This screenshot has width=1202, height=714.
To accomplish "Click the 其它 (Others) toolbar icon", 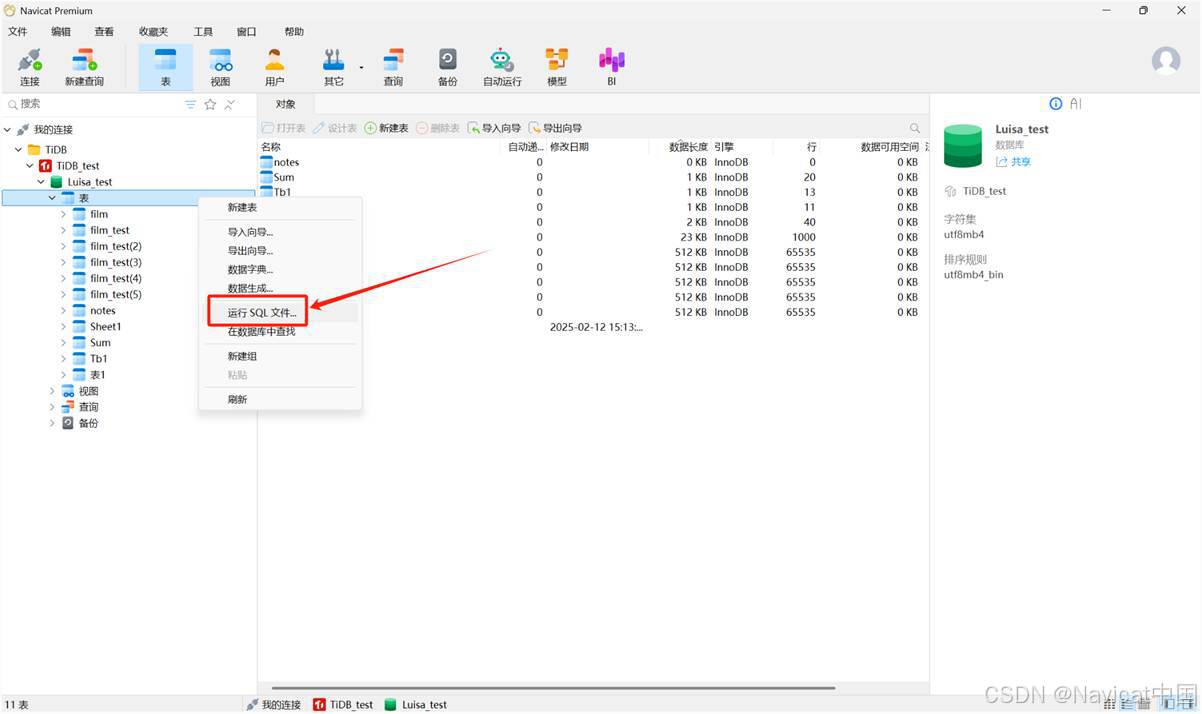I will [x=333, y=67].
